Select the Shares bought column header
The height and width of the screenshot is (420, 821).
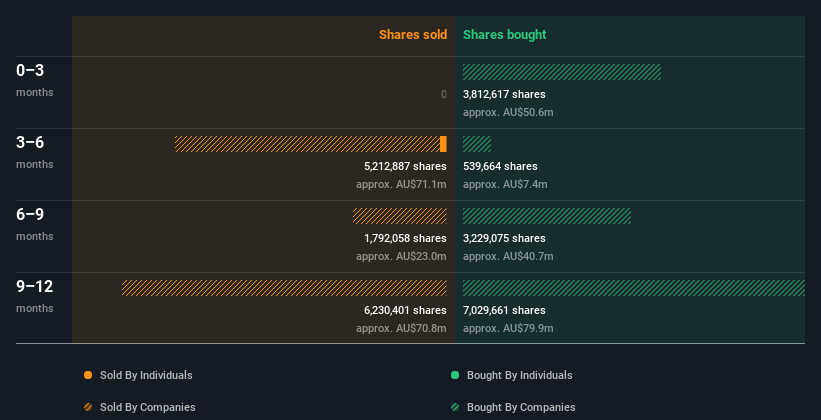505,35
